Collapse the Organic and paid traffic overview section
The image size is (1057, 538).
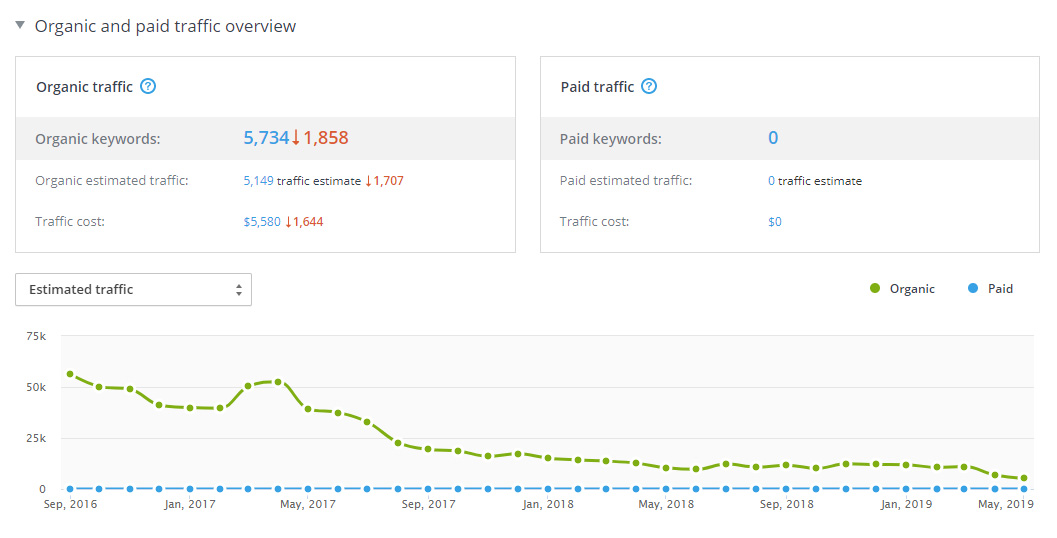[20, 25]
